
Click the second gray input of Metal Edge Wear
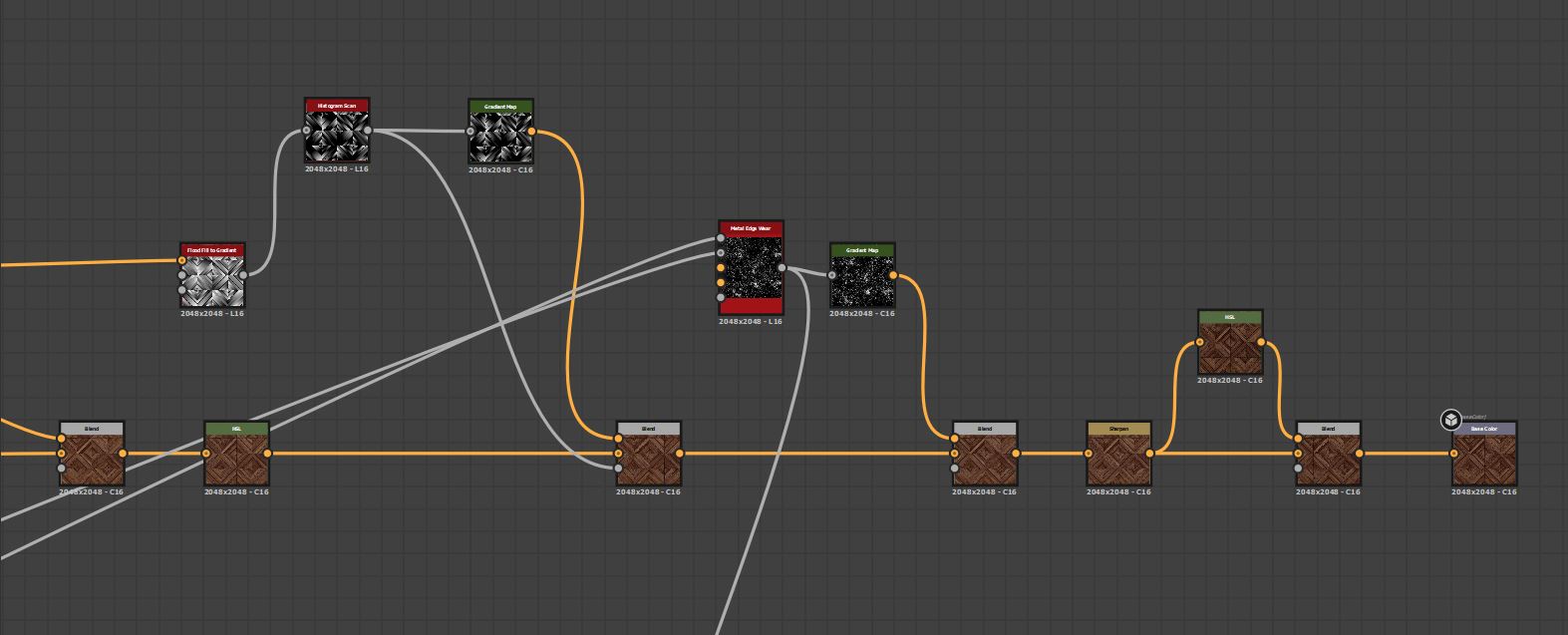pos(721,253)
